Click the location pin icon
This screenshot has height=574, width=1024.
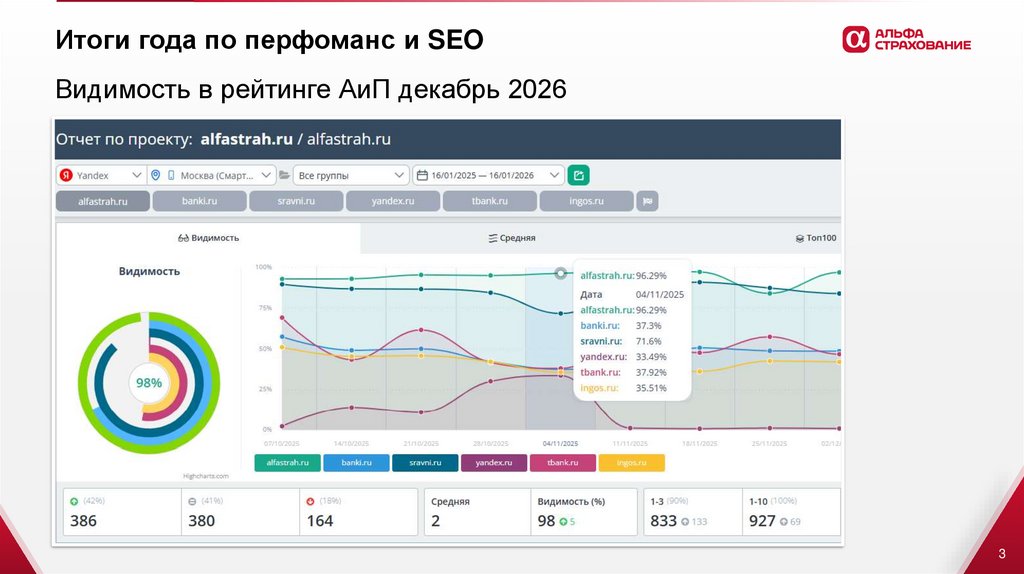point(155,175)
